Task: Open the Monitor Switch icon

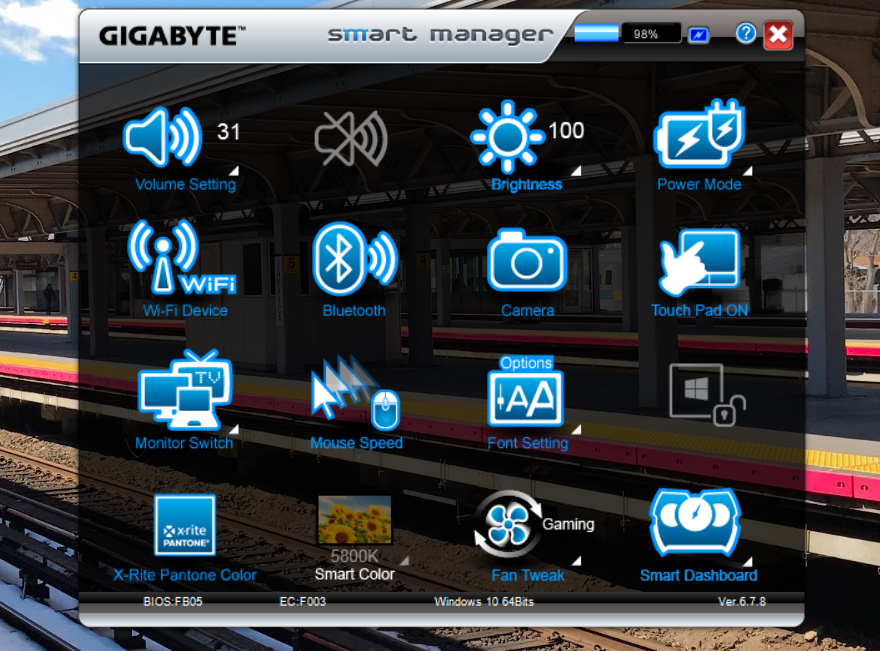Action: point(185,389)
